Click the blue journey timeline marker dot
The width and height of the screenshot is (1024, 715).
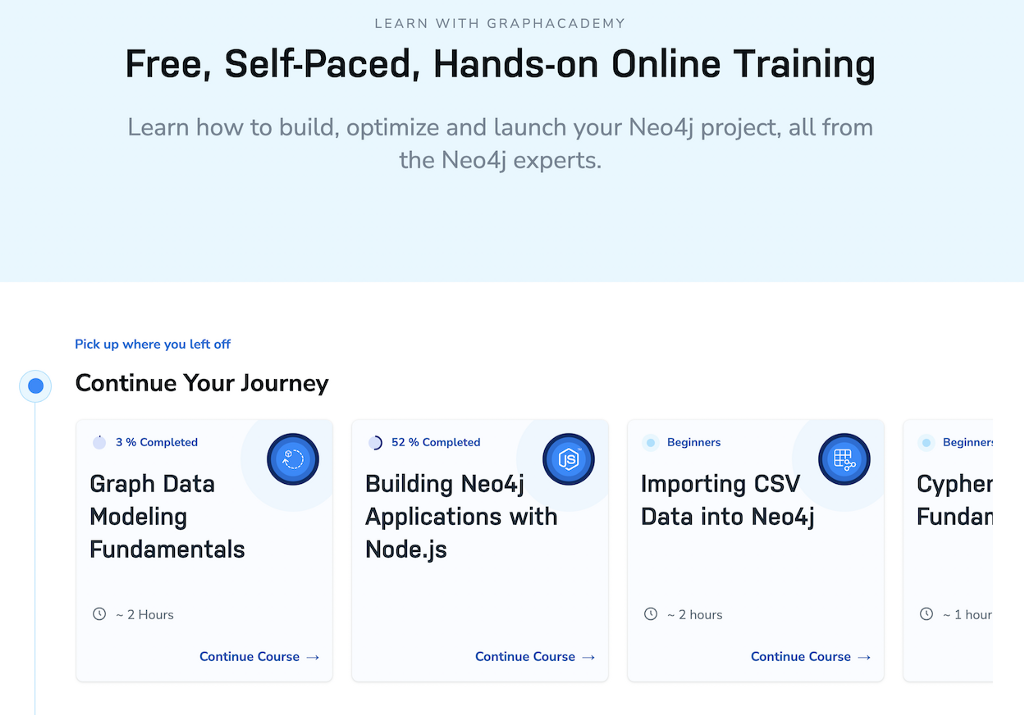pos(35,385)
